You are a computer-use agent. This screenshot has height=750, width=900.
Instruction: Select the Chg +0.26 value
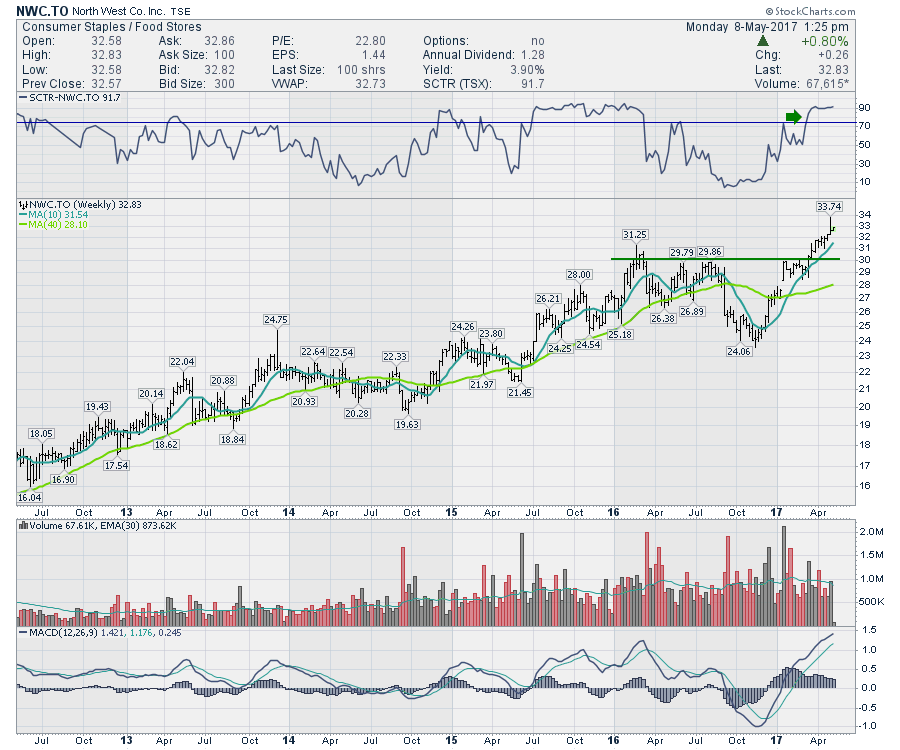pyautogui.click(x=832, y=55)
